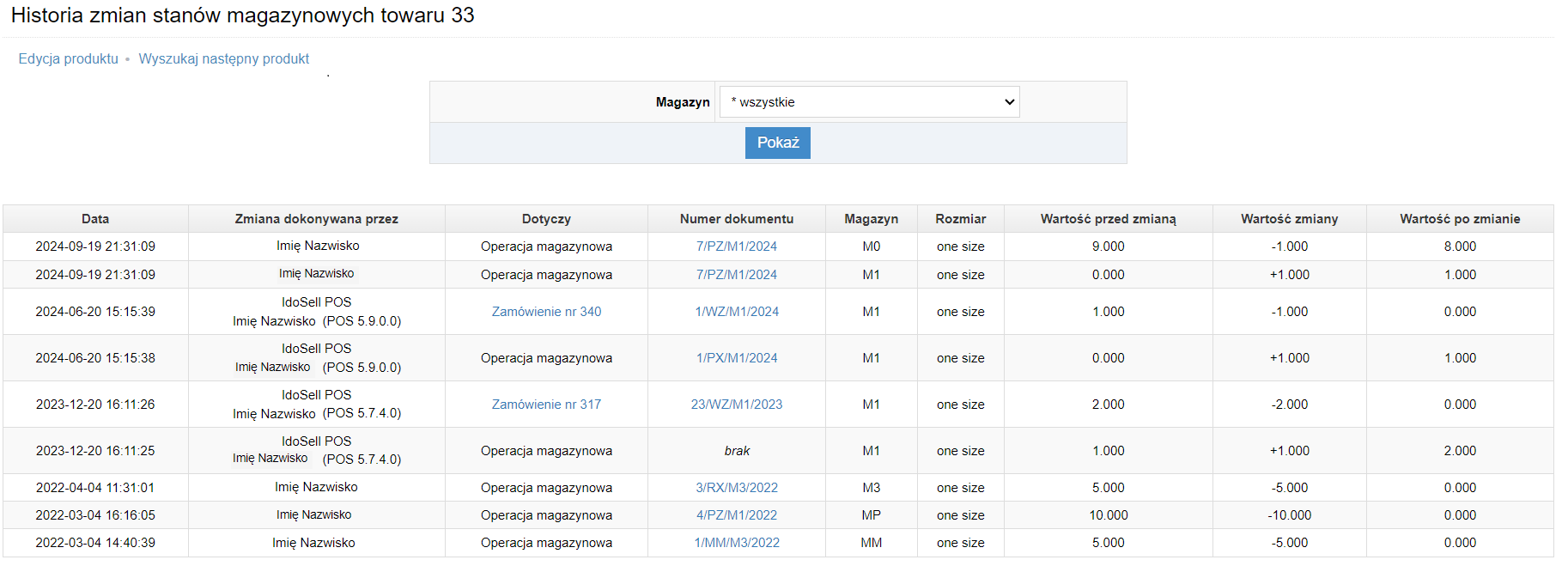Click the M0 warehouse cell
The width and height of the screenshot is (1568, 572).
point(872,246)
